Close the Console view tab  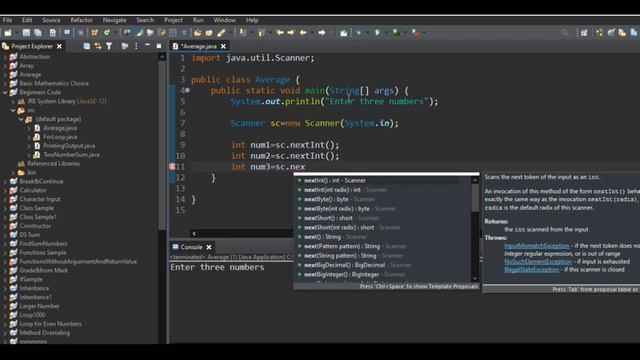pyautogui.click(x=209, y=247)
